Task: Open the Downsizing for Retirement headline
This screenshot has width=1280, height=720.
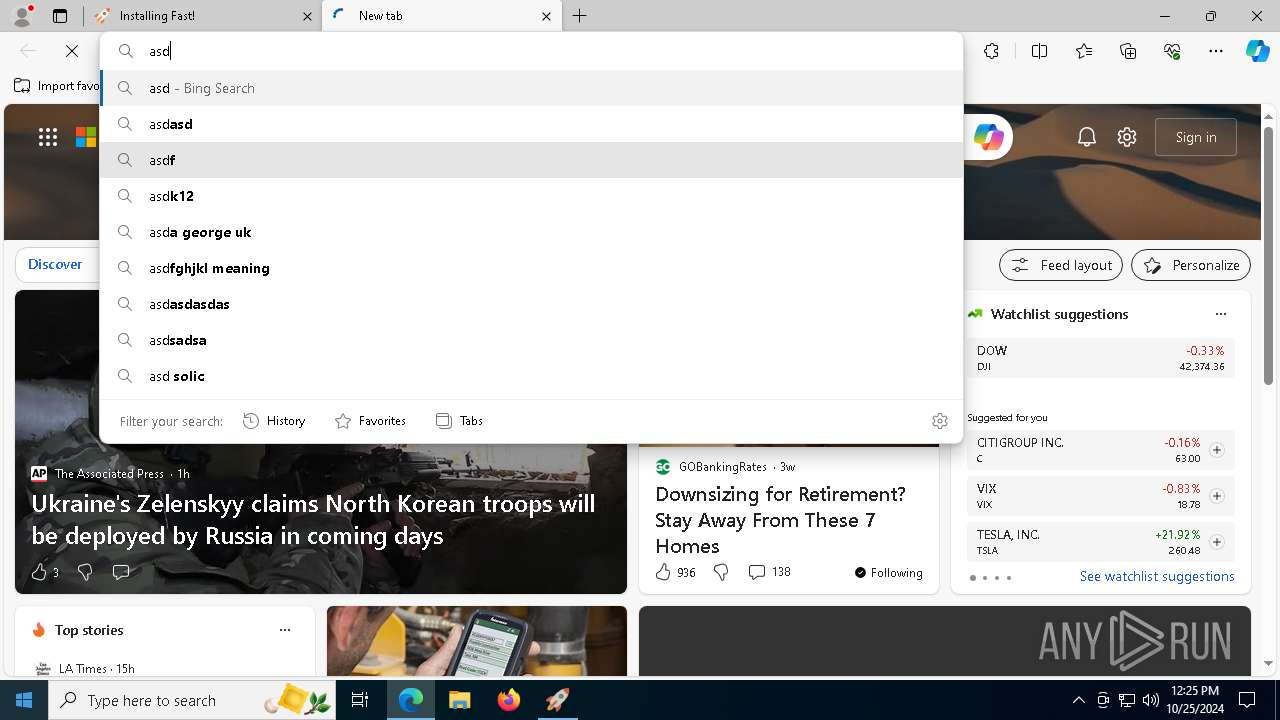Action: (x=780, y=520)
